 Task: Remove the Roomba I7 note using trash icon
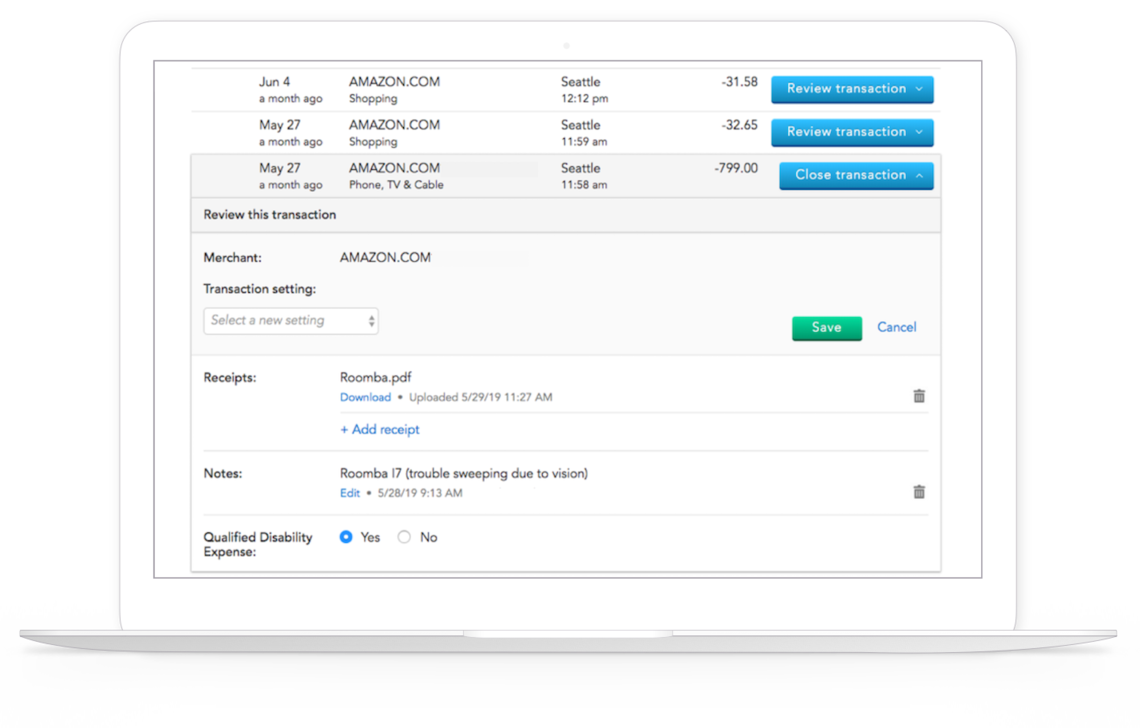919,491
